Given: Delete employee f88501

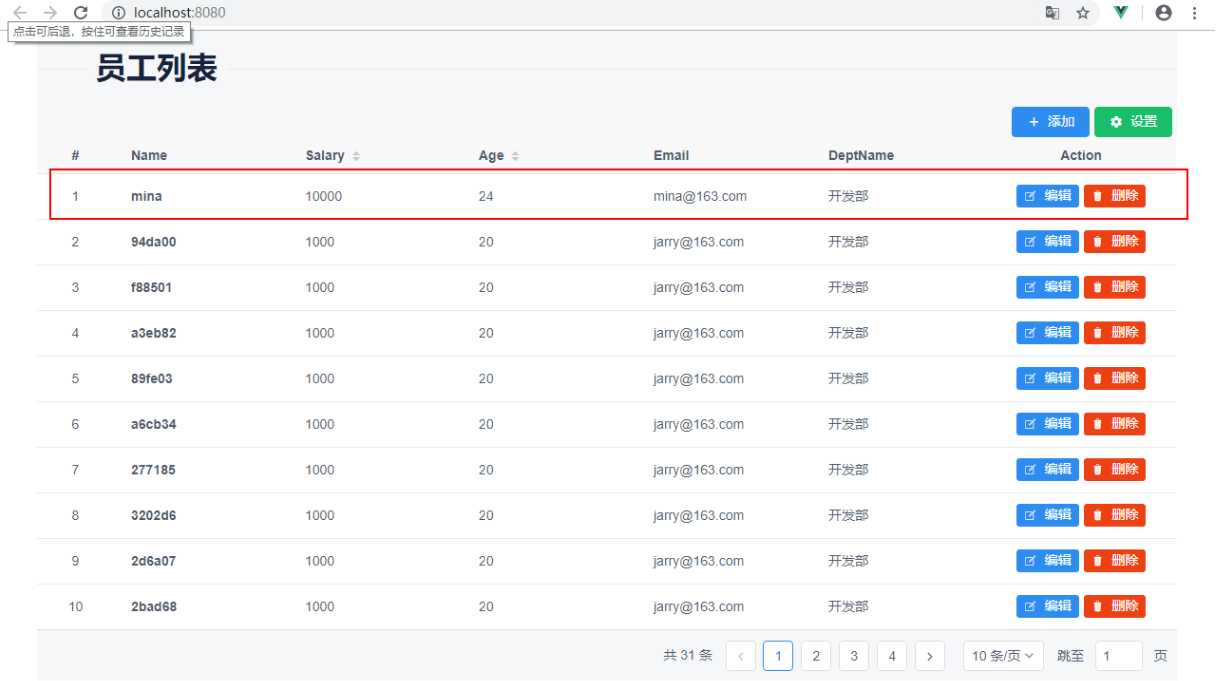Looking at the screenshot, I should click(x=1115, y=287).
